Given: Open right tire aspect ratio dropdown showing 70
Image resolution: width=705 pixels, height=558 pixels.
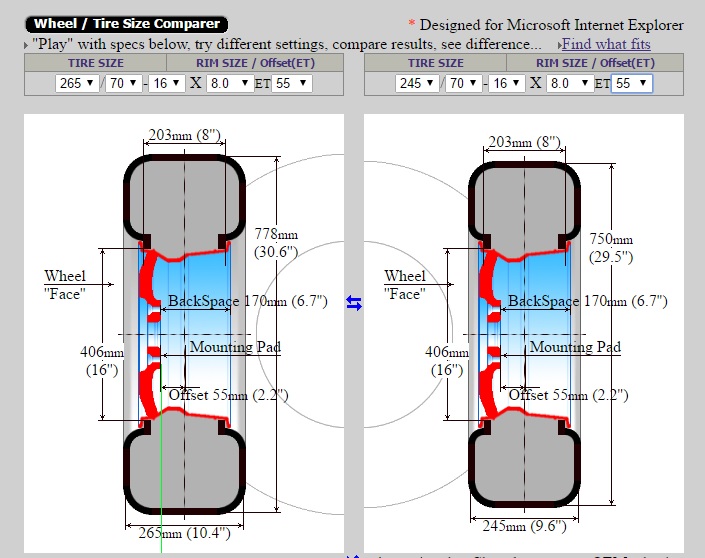Looking at the screenshot, I should click(464, 83).
